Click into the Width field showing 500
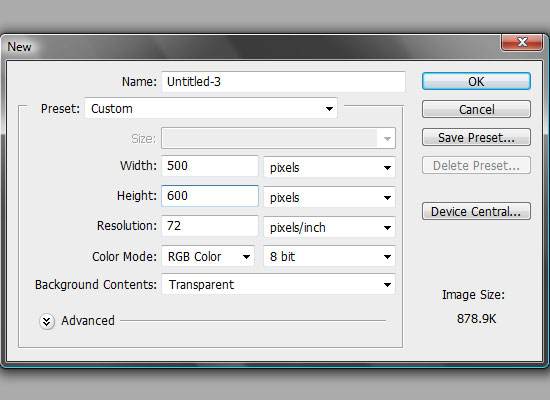Viewport: 550px width, 400px height. point(210,166)
